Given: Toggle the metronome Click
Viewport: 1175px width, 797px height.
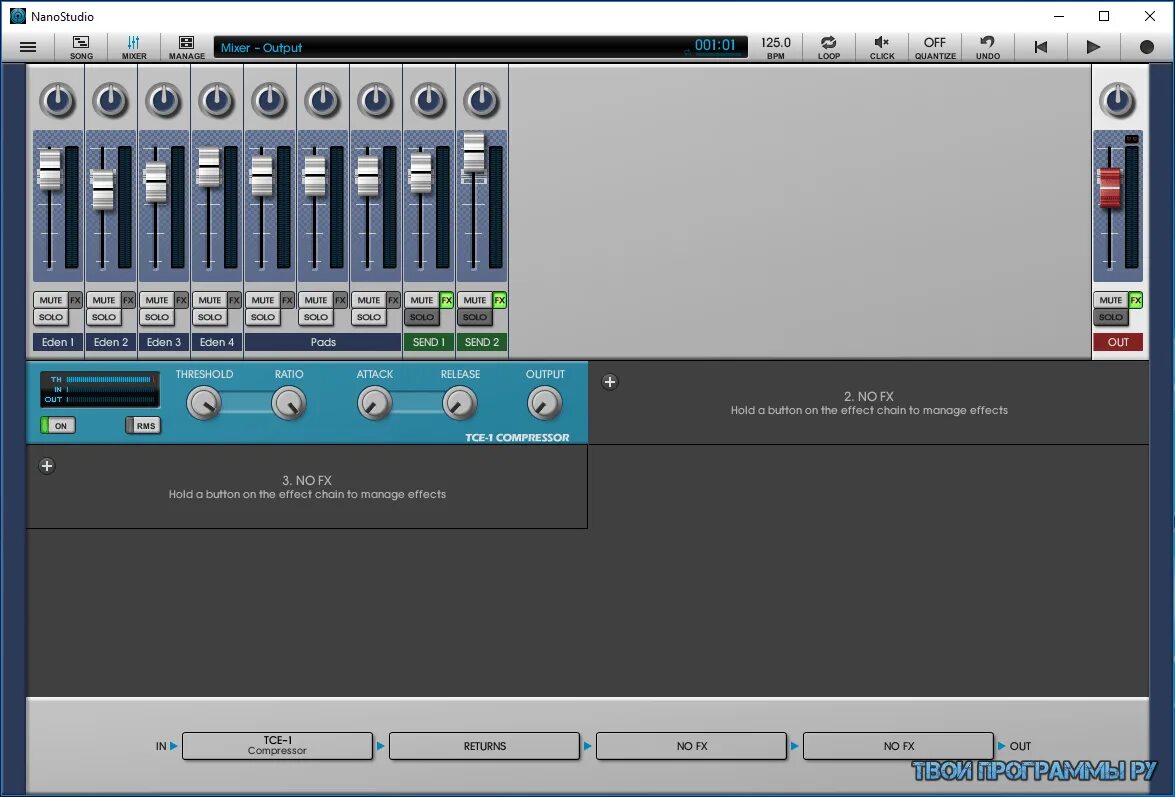Looking at the screenshot, I should click(882, 47).
